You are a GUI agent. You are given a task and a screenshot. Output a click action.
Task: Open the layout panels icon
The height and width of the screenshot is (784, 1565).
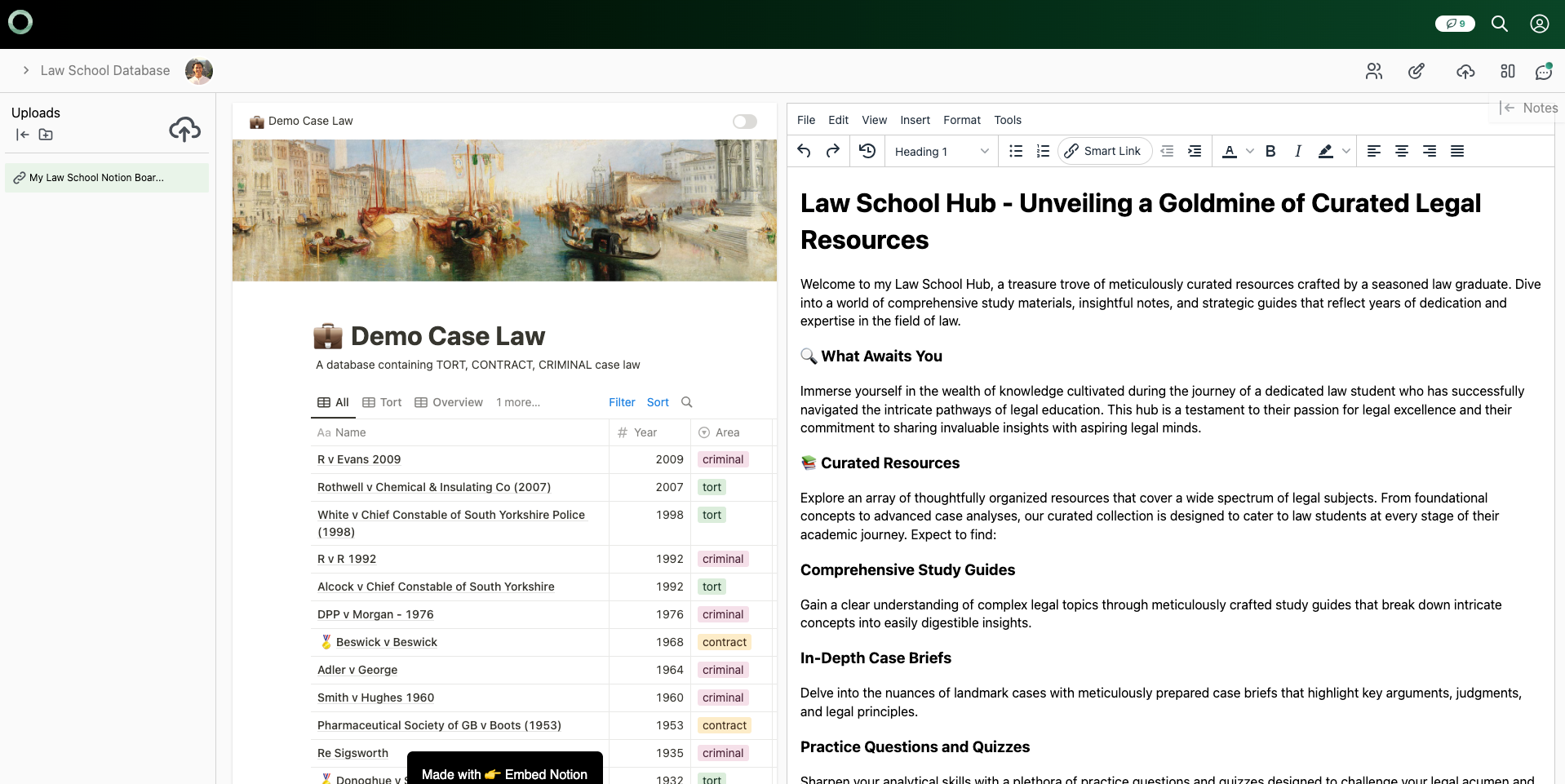[1508, 71]
